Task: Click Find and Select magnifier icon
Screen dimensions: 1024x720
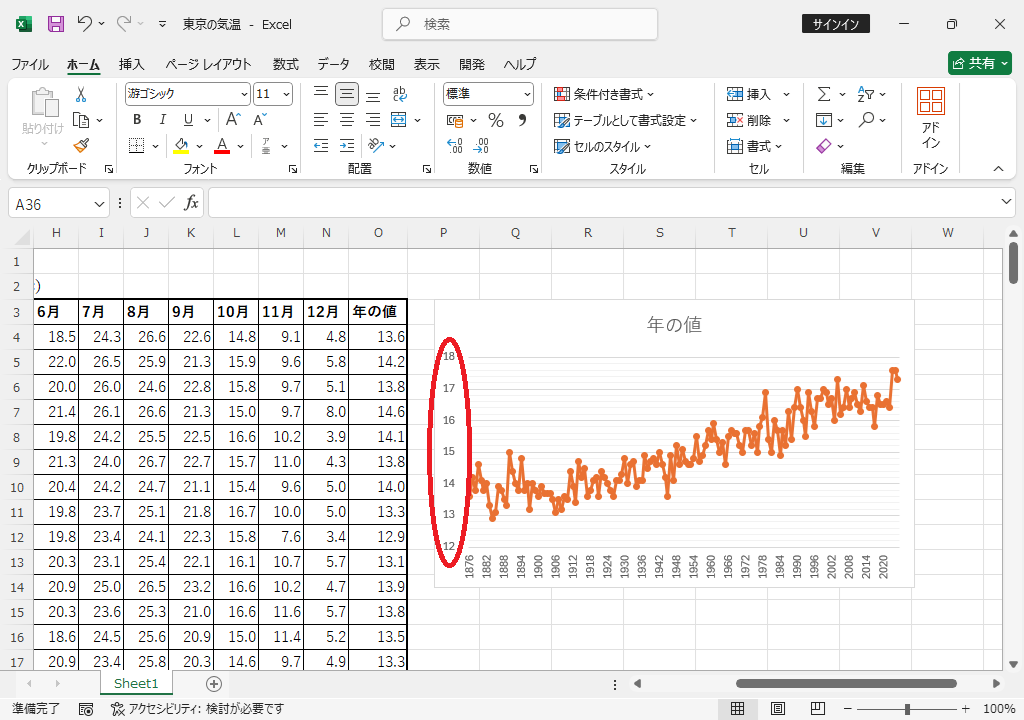Action: [867, 120]
